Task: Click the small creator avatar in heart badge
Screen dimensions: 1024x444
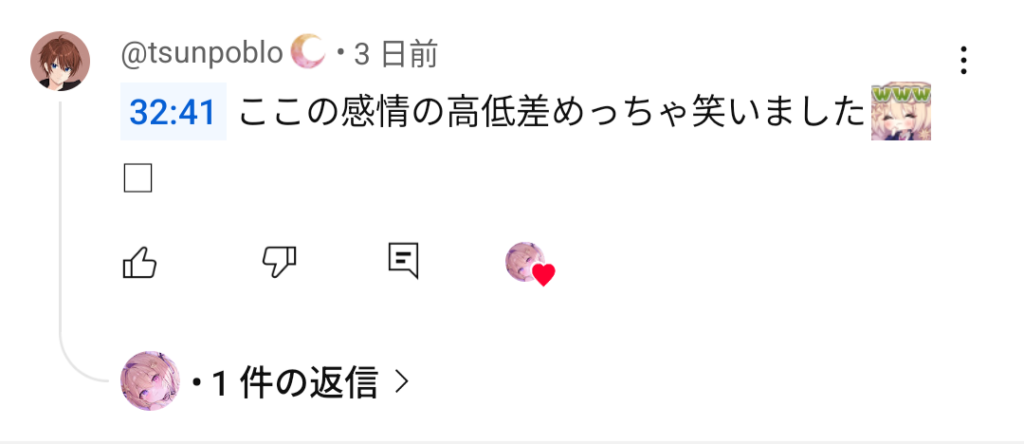Action: pyautogui.click(x=524, y=261)
